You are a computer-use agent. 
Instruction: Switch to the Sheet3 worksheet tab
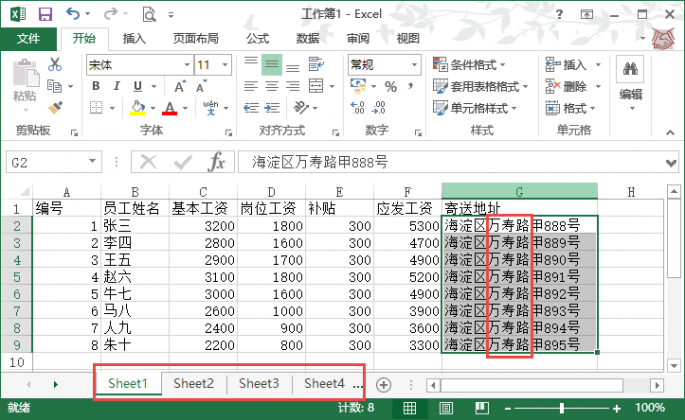click(259, 383)
